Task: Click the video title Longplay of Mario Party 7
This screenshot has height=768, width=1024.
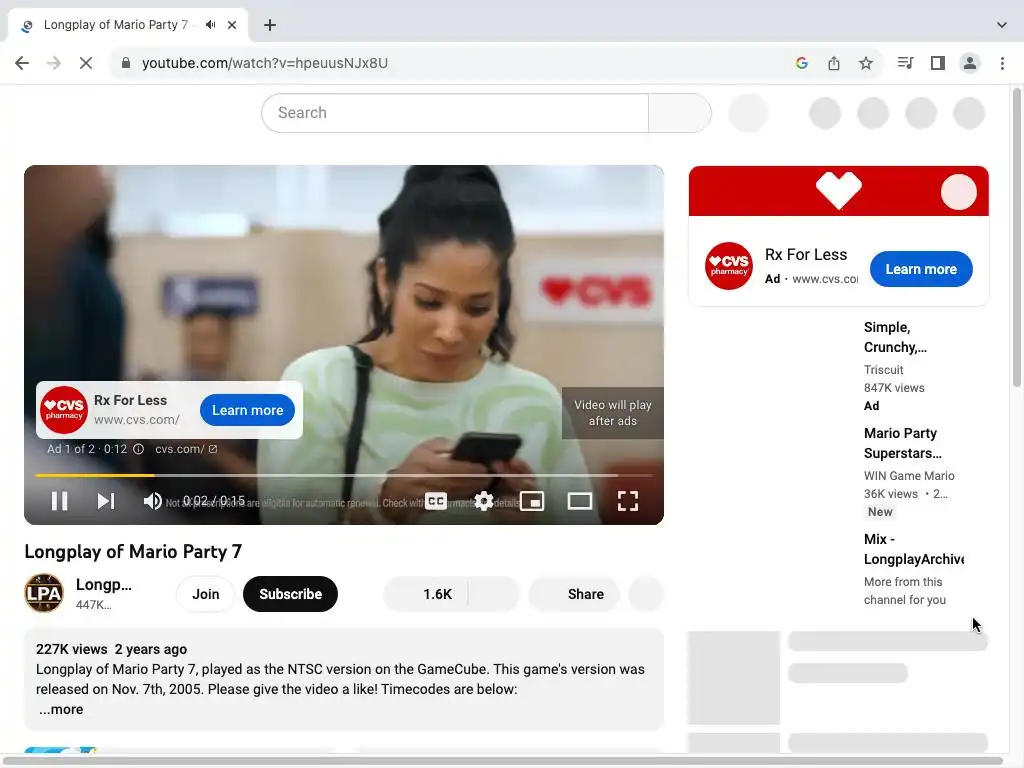Action: pos(133,552)
